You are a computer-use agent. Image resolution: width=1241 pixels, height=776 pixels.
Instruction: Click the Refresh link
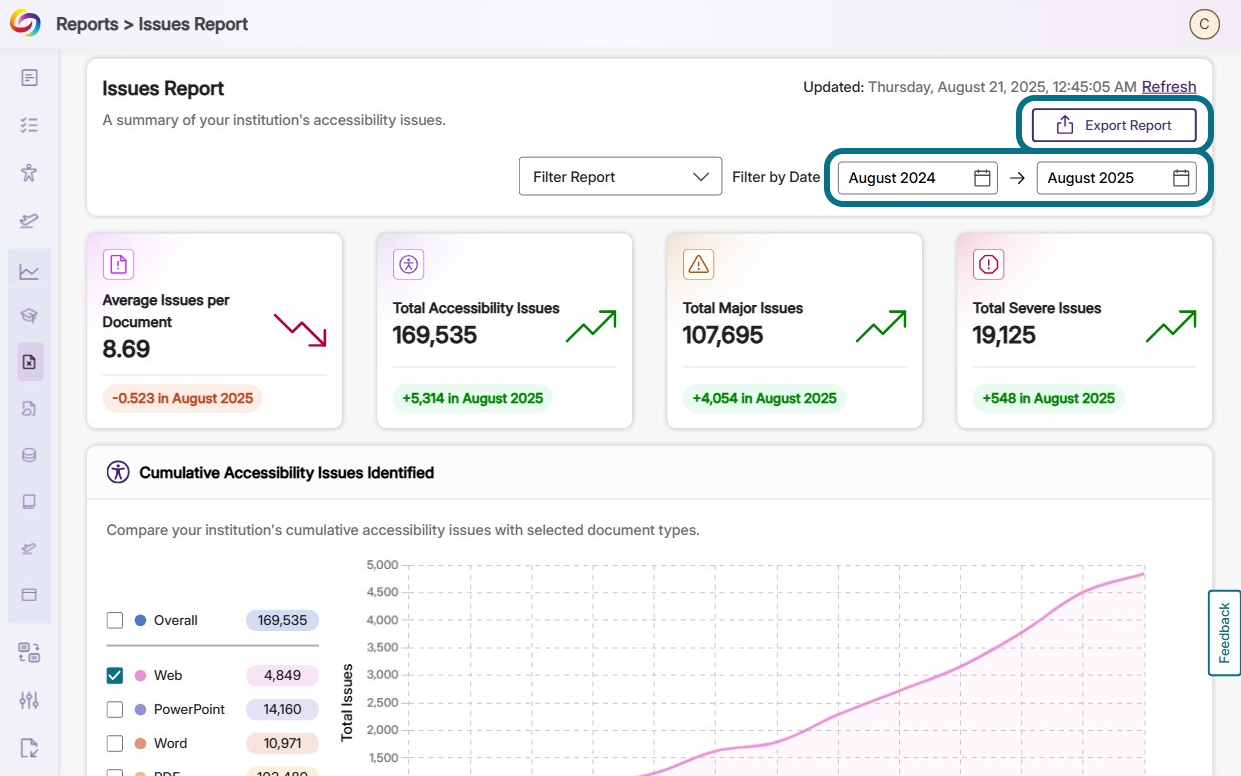1168,87
